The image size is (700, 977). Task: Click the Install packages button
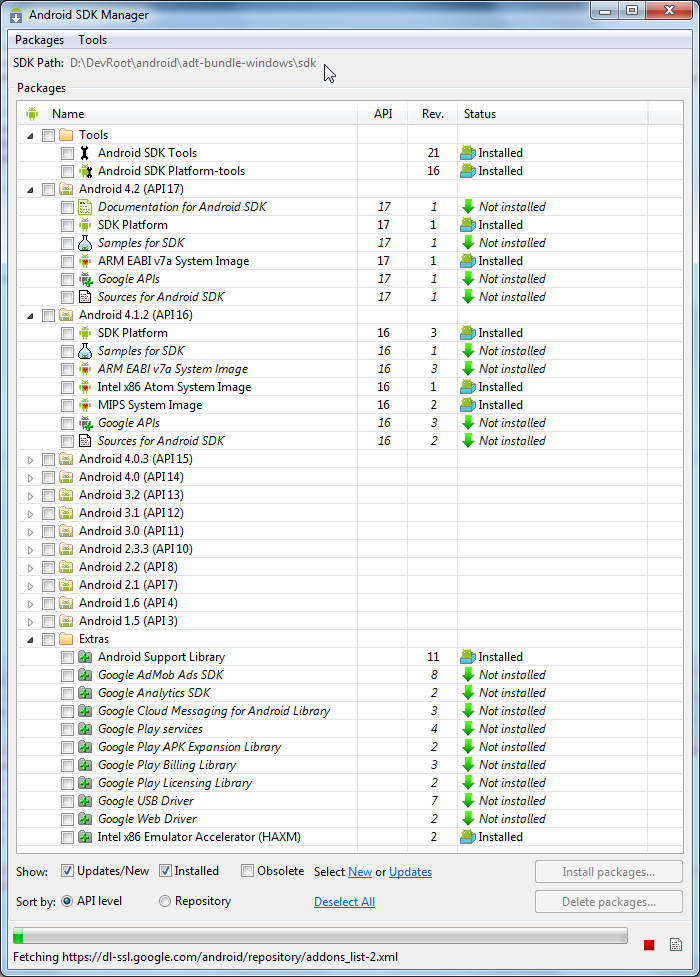coord(608,872)
